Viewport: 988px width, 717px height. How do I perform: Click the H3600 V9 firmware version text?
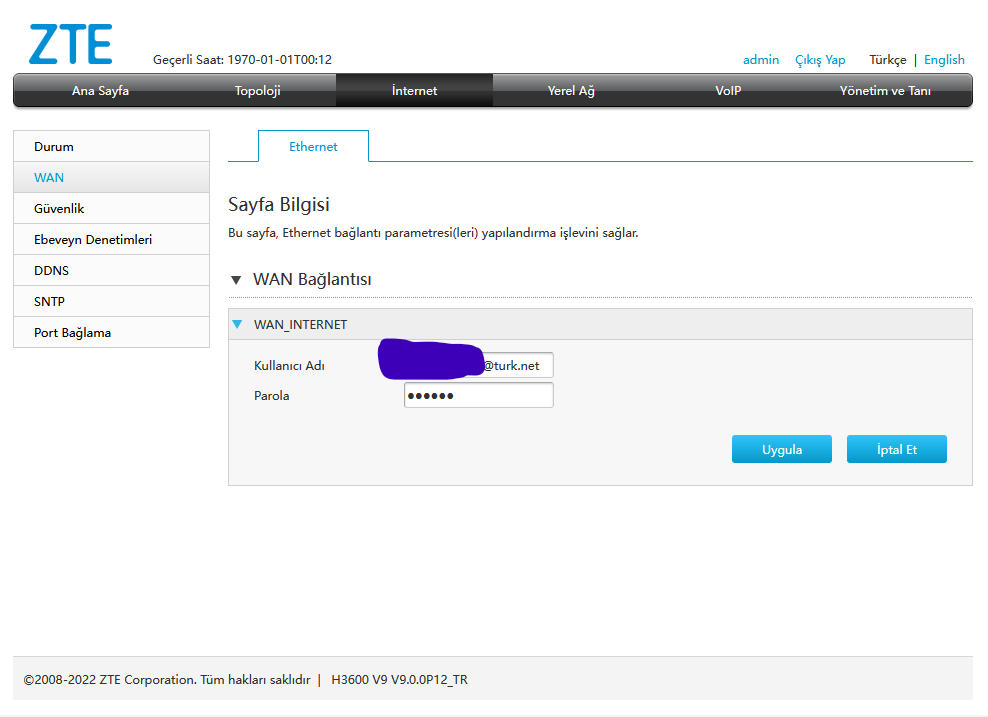[x=399, y=679]
